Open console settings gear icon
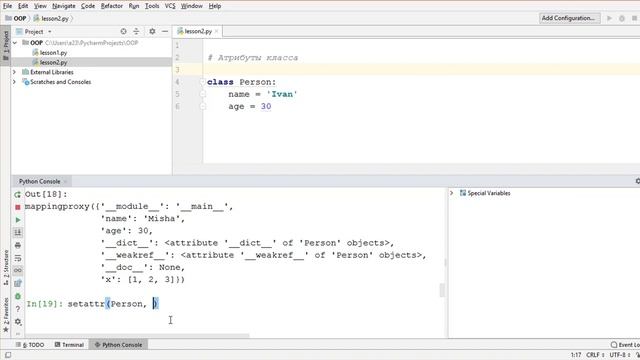The width and height of the screenshot is (640, 360). [x=18, y=322]
